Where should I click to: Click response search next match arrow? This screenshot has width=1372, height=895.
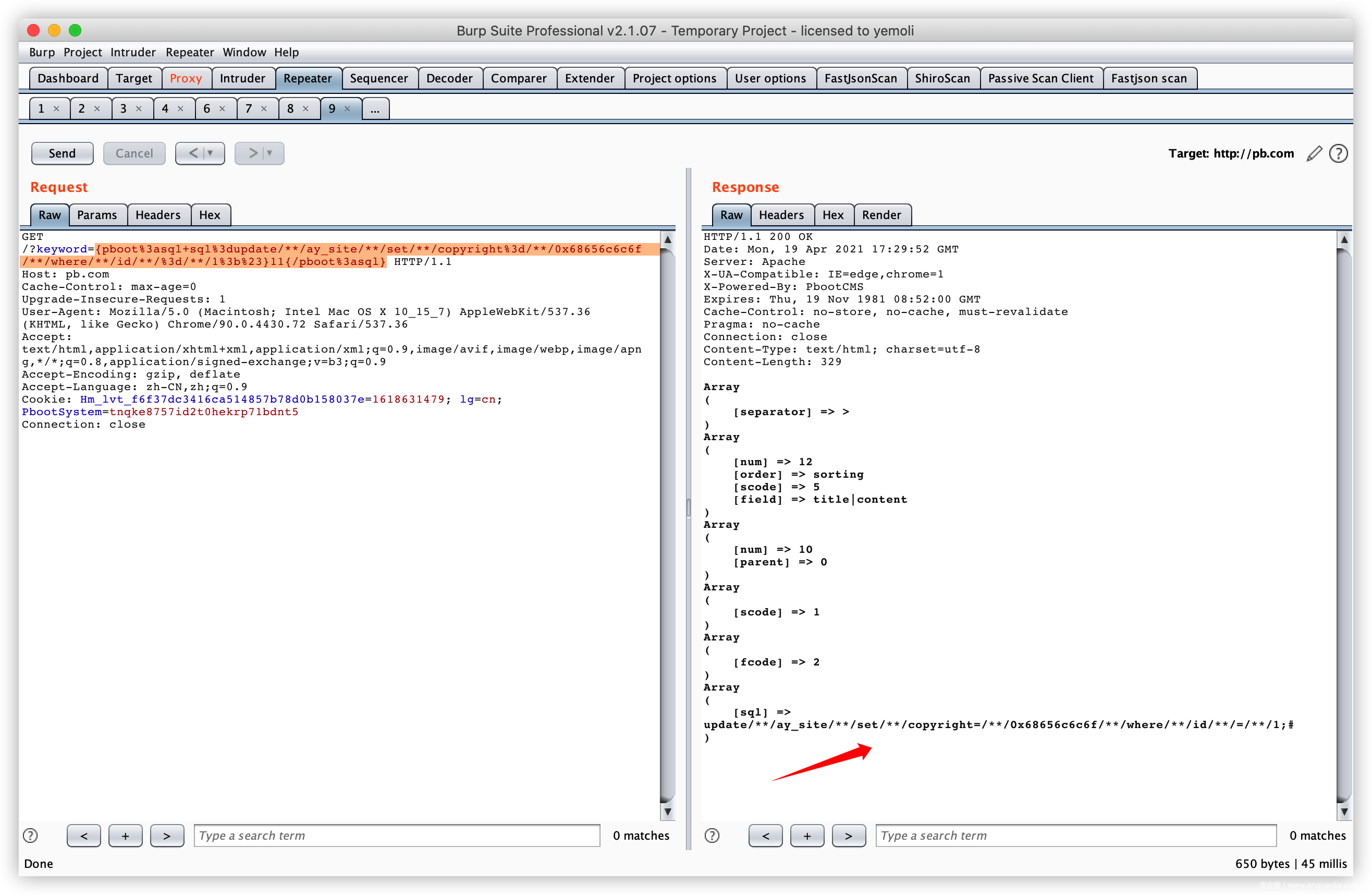point(848,835)
